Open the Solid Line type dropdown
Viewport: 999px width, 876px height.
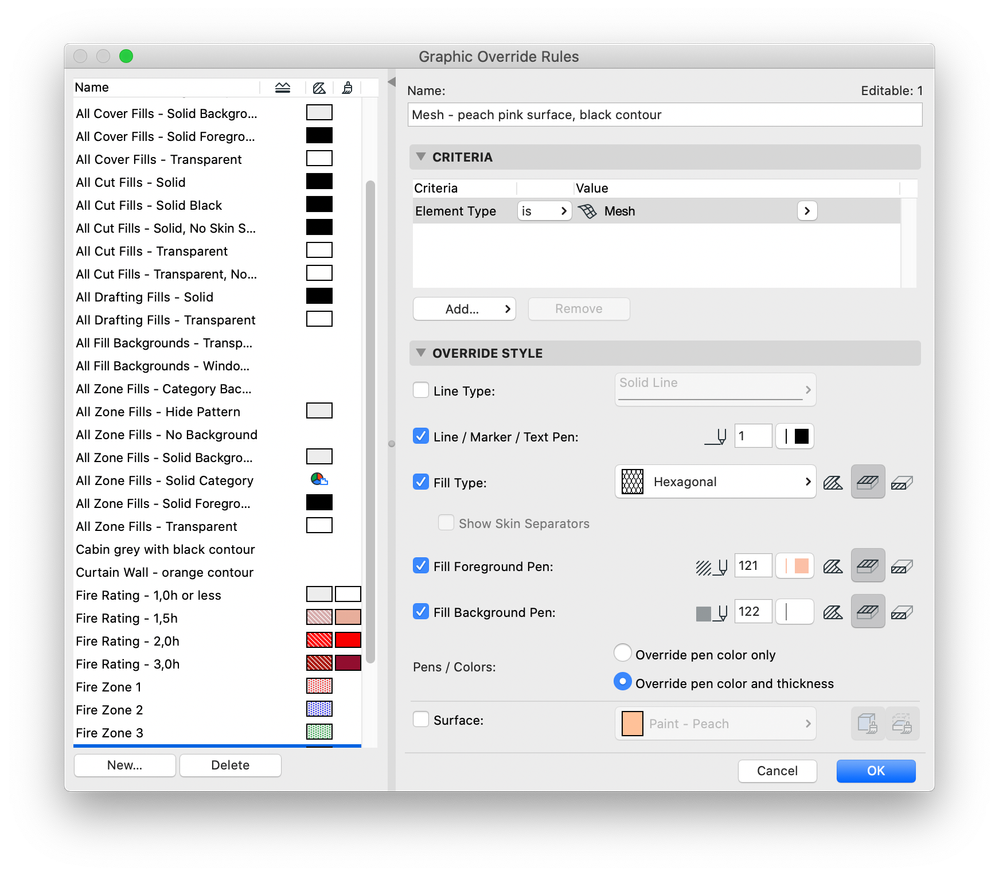[x=715, y=389]
